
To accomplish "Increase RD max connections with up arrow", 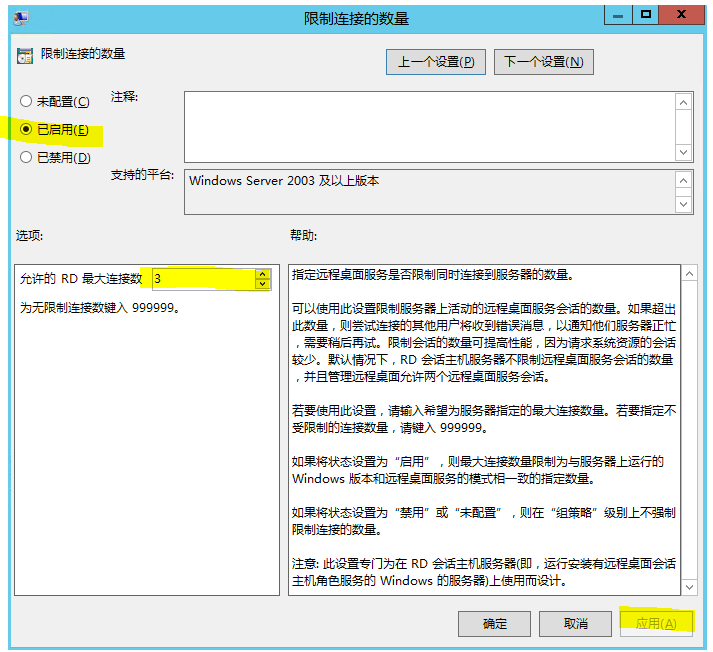I will (x=262, y=274).
